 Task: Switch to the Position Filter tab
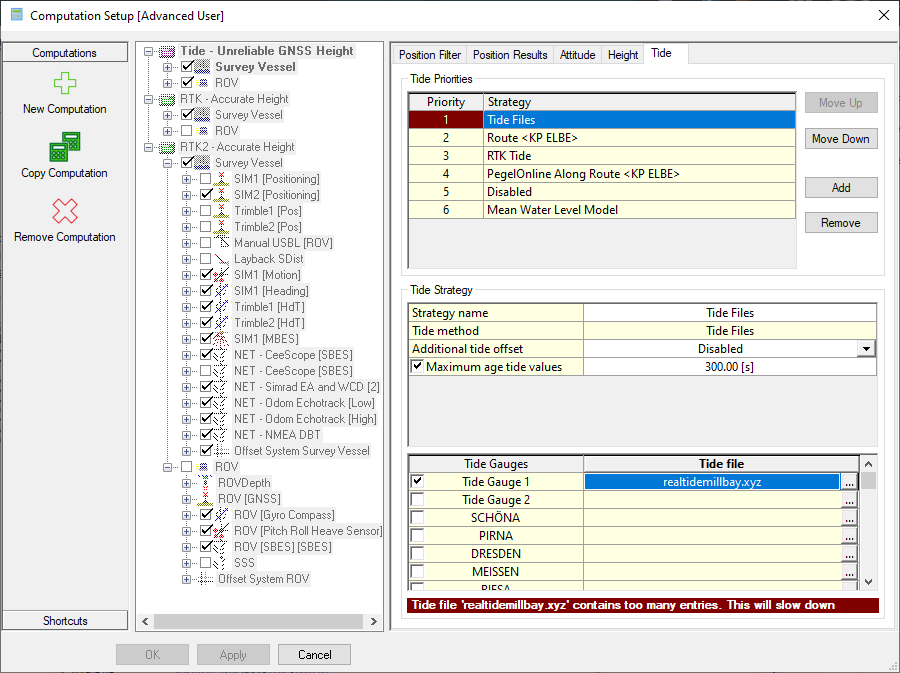(430, 55)
